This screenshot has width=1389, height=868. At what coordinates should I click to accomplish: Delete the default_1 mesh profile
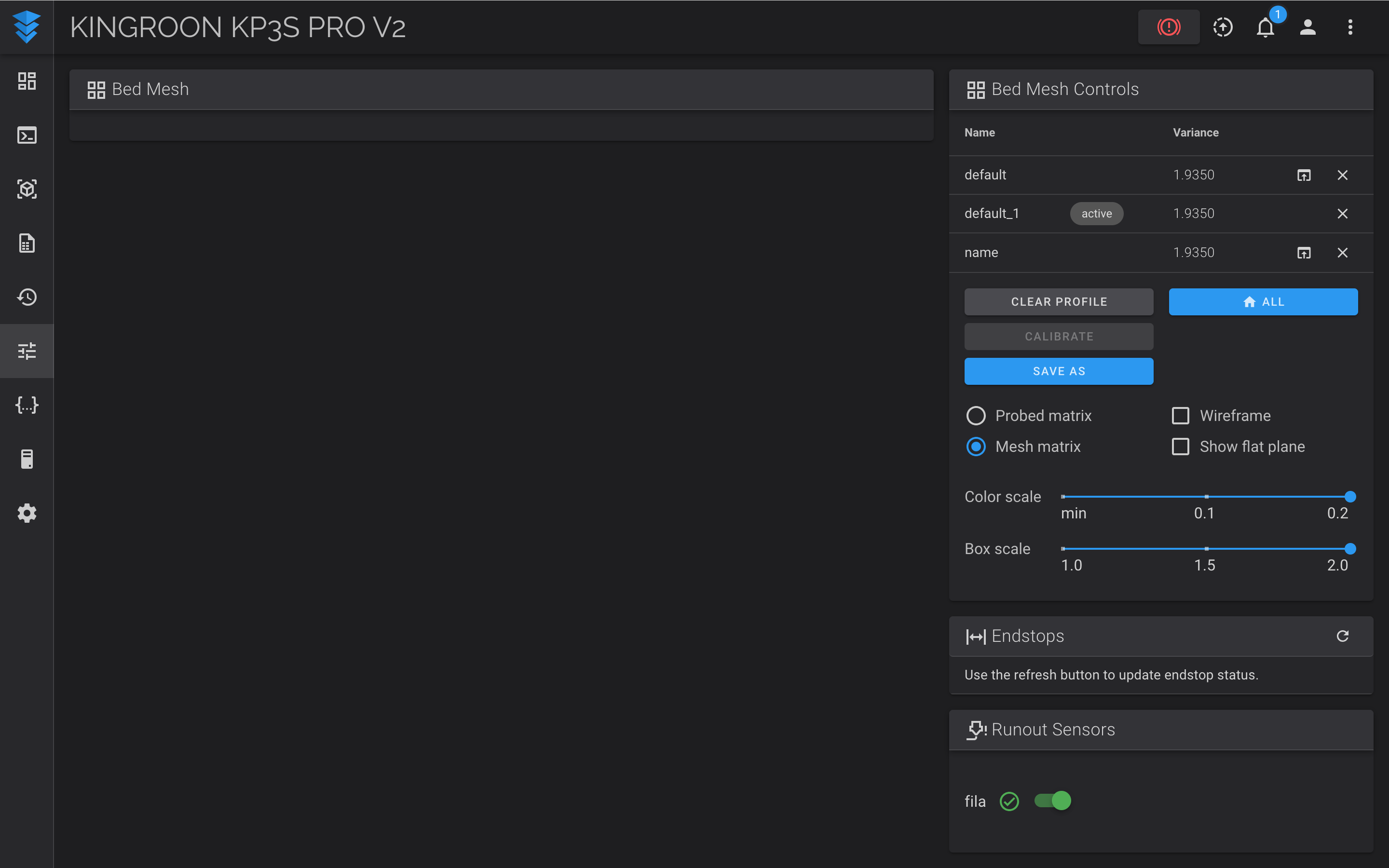pos(1342,214)
